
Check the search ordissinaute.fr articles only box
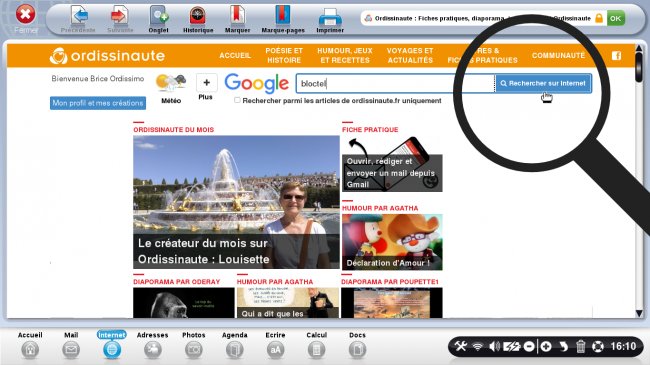click(237, 100)
